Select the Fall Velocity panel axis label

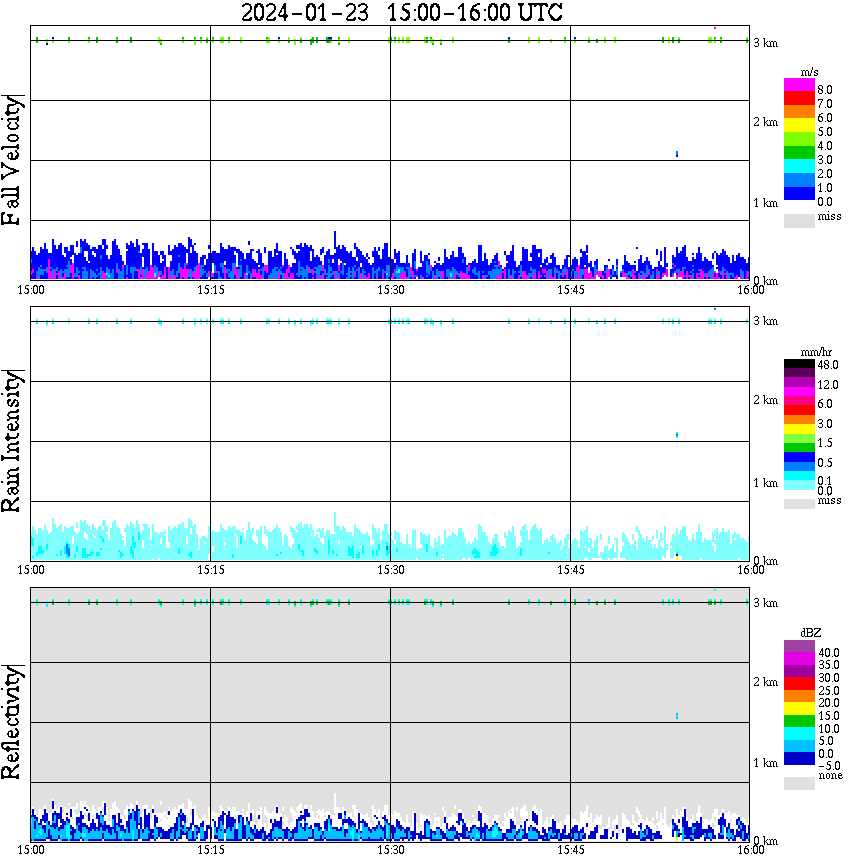pyautogui.click(x=12, y=159)
